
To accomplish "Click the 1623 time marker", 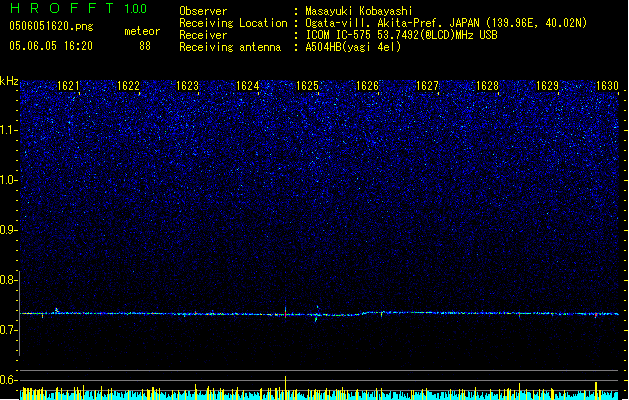I will (188, 85).
